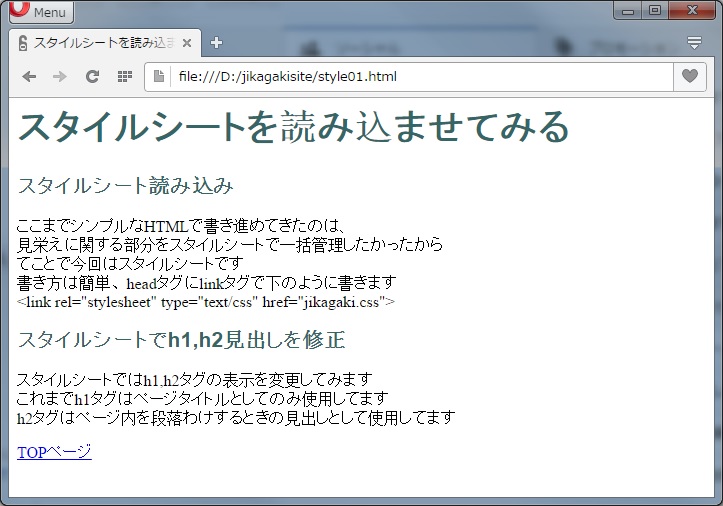723x506 pixels.
Task: Close the Opera window
Action: pyautogui.click(x=692, y=10)
